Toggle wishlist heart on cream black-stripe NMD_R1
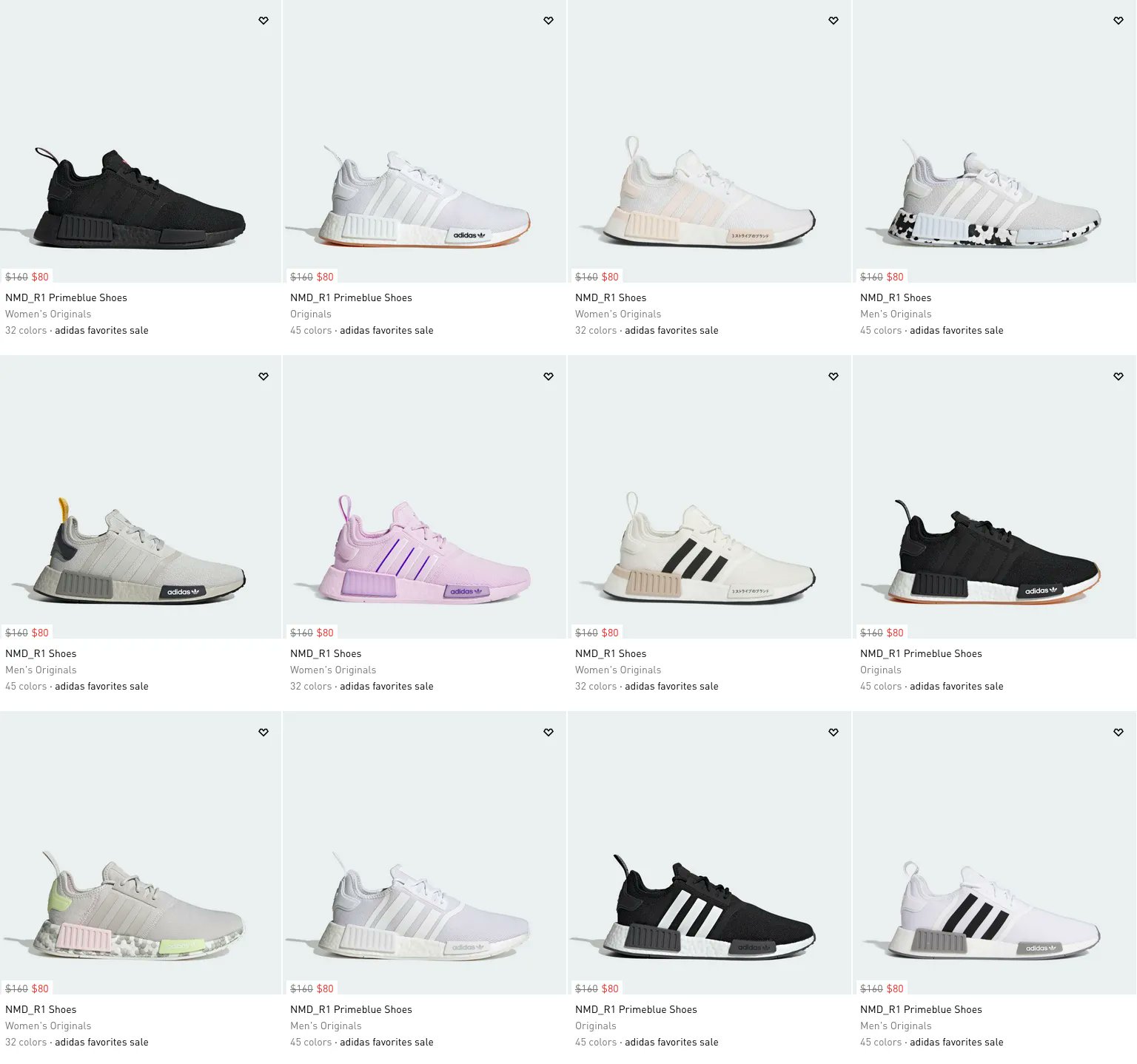The image size is (1137, 1064). (x=834, y=377)
